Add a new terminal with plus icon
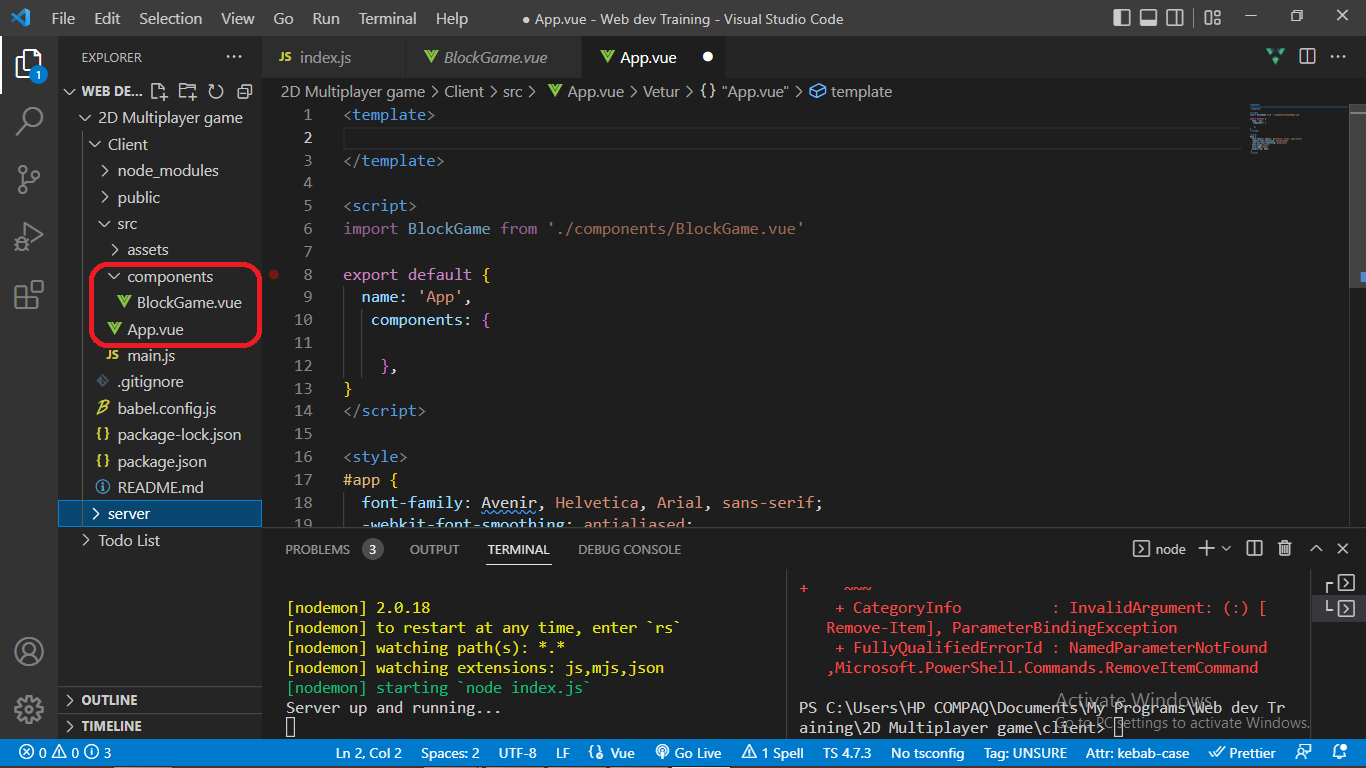The width and height of the screenshot is (1366, 768). (1206, 548)
